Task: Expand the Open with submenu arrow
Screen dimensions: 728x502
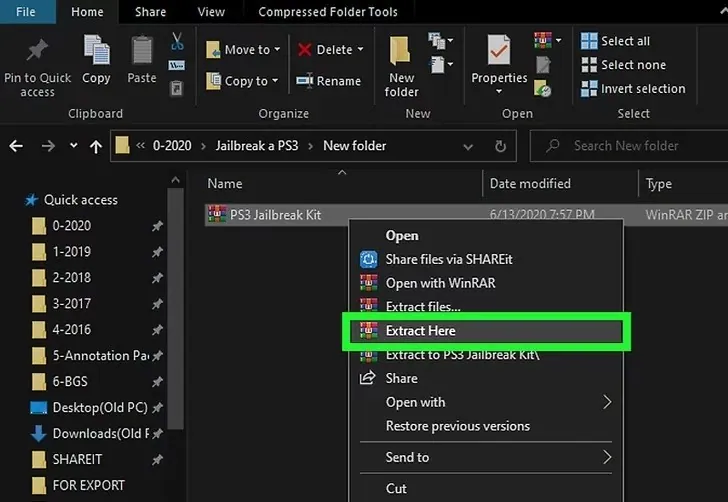Action: (x=607, y=402)
